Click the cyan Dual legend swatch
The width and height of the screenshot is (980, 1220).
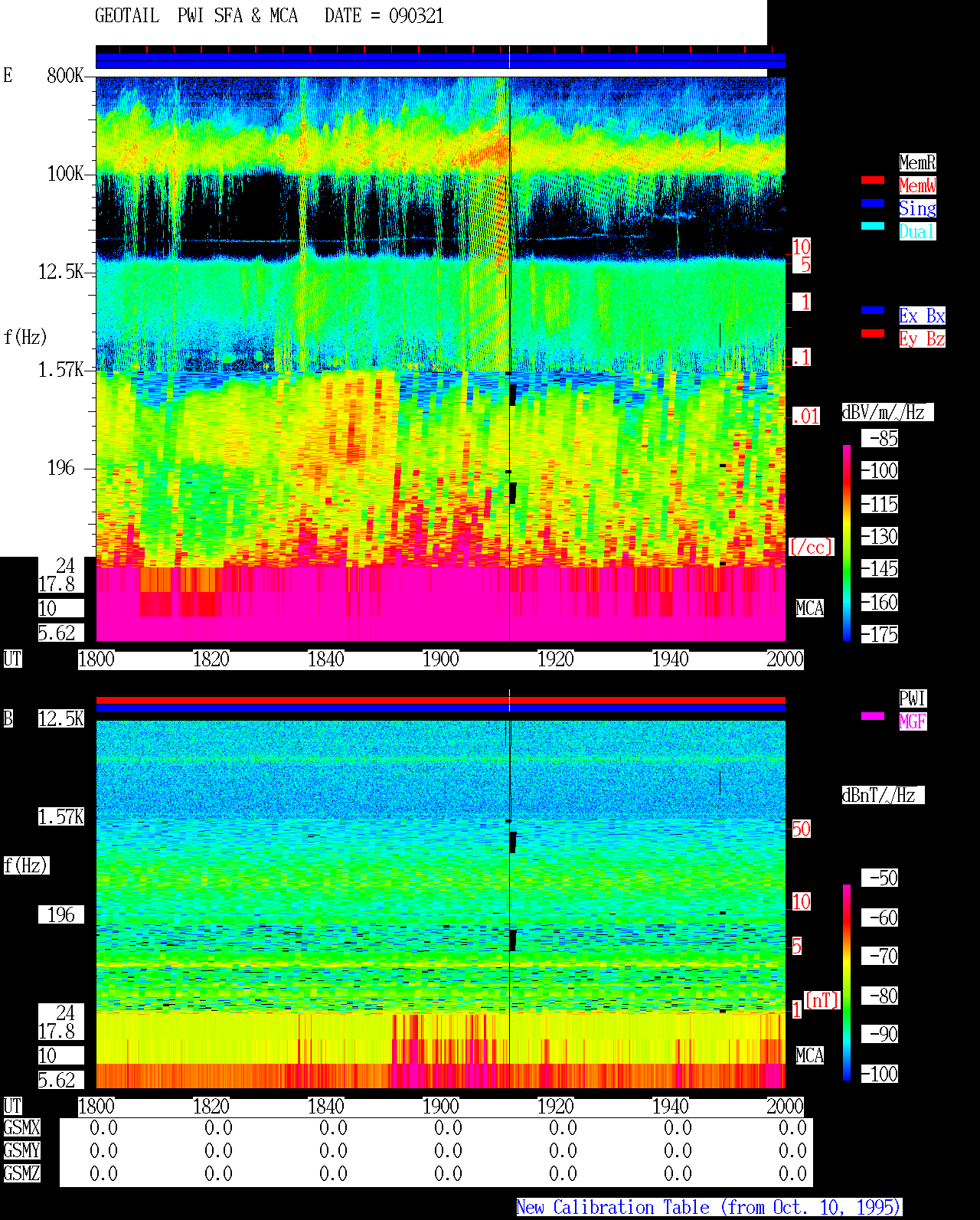[873, 226]
